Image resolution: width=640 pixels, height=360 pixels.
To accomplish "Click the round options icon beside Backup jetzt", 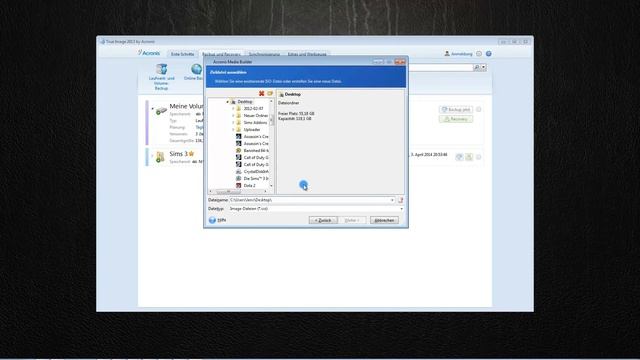I will [478, 109].
